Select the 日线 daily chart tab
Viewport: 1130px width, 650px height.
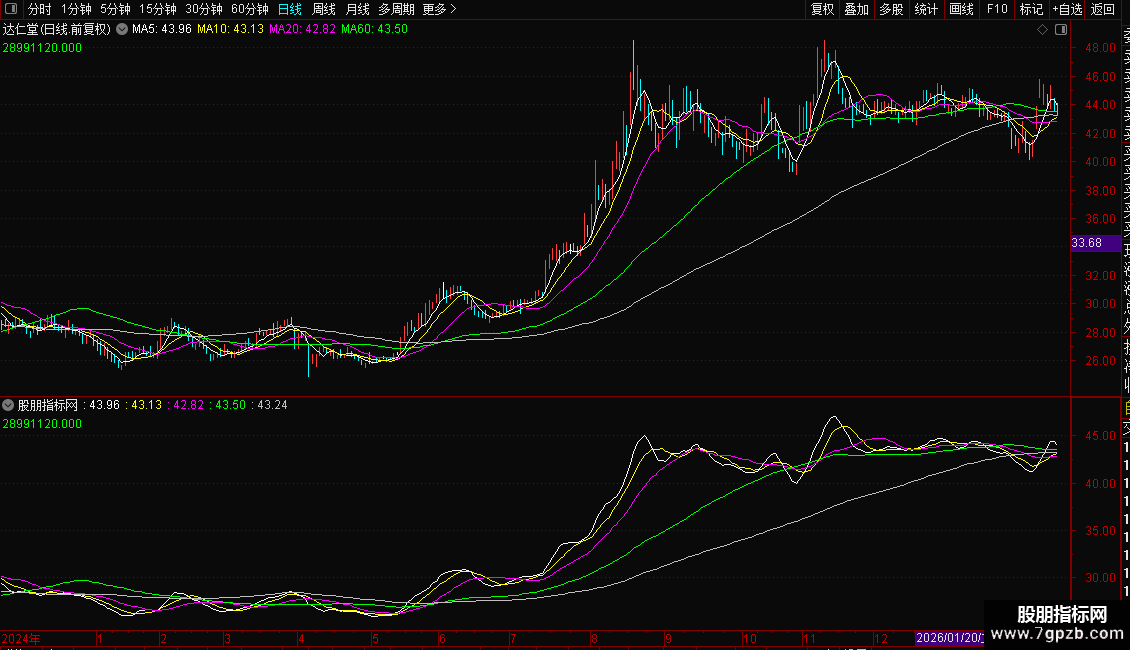pos(290,9)
